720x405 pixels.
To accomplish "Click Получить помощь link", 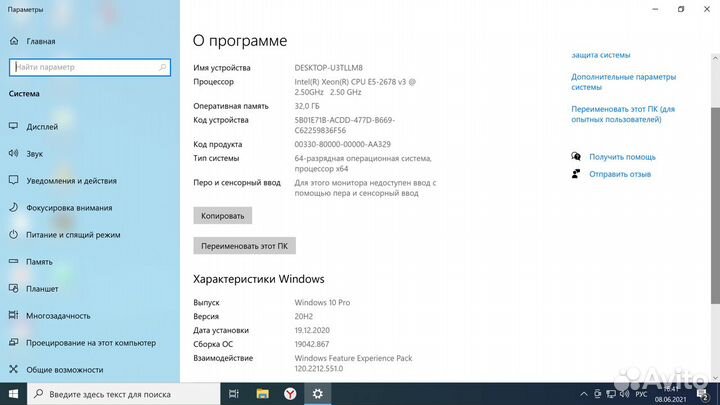I will pyautogui.click(x=622, y=157).
